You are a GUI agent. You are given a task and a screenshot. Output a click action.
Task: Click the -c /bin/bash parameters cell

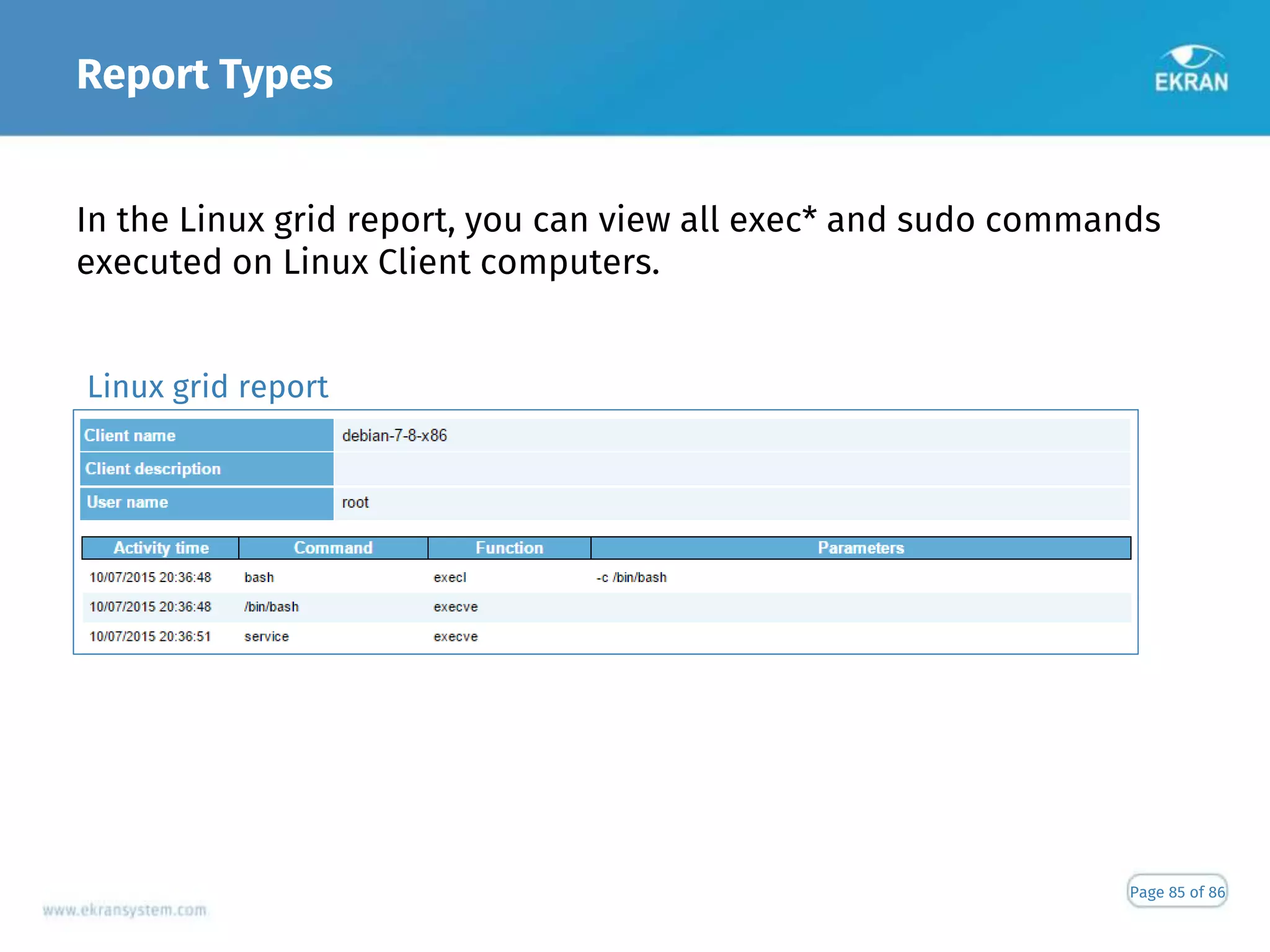coord(631,578)
